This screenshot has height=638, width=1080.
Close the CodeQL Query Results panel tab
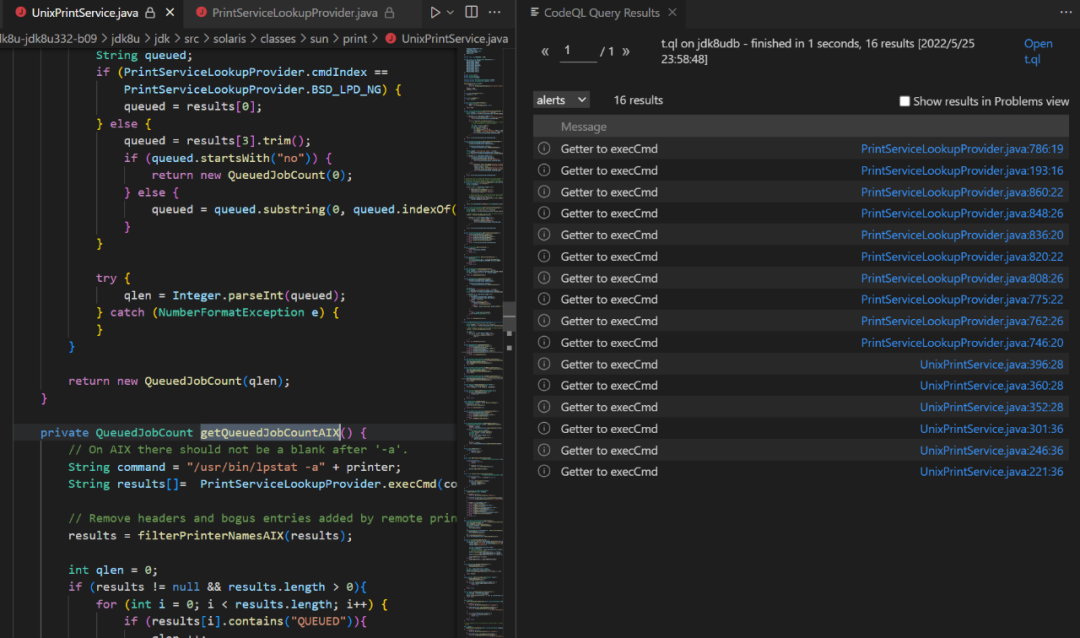pos(673,13)
